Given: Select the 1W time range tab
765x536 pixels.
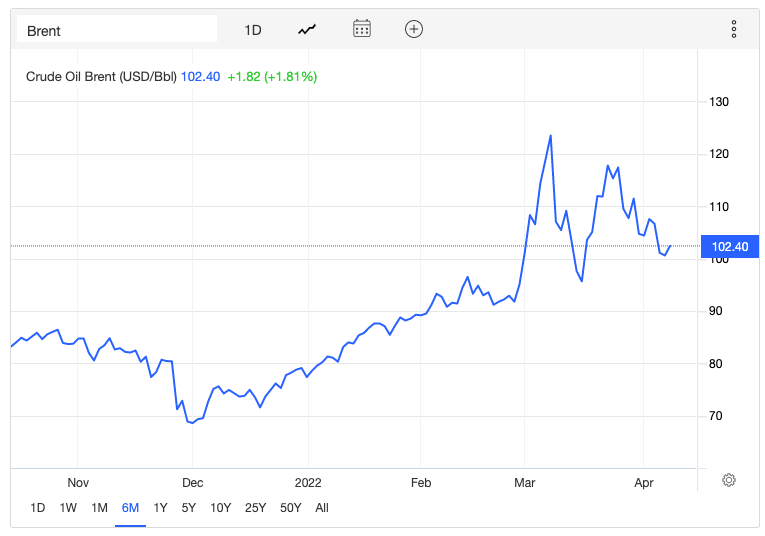Looking at the screenshot, I should tap(68, 508).
